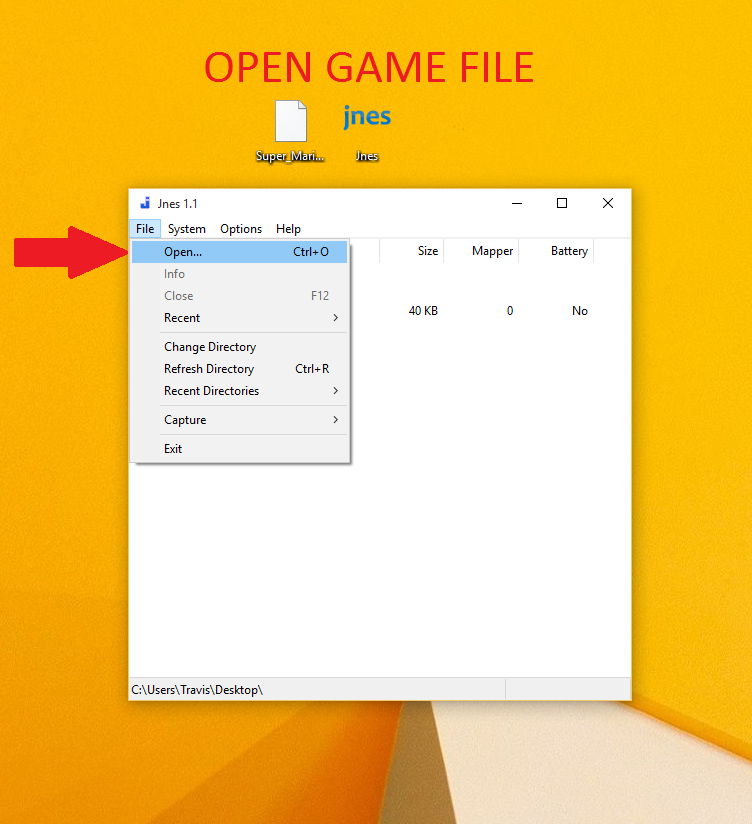Open the Options menu
This screenshot has width=752, height=824.
coord(241,229)
